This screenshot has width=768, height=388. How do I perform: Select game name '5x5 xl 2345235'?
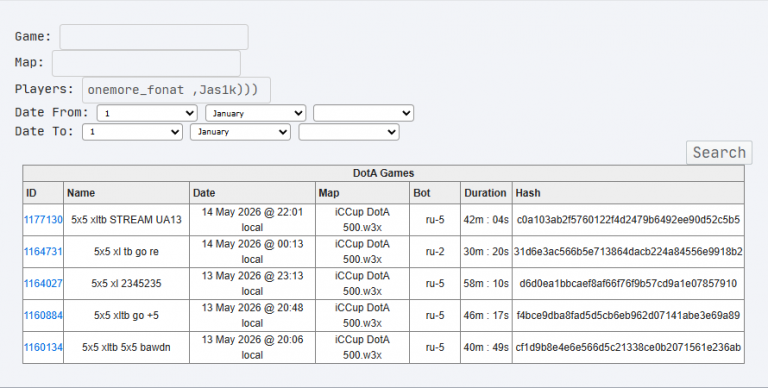(x=126, y=283)
